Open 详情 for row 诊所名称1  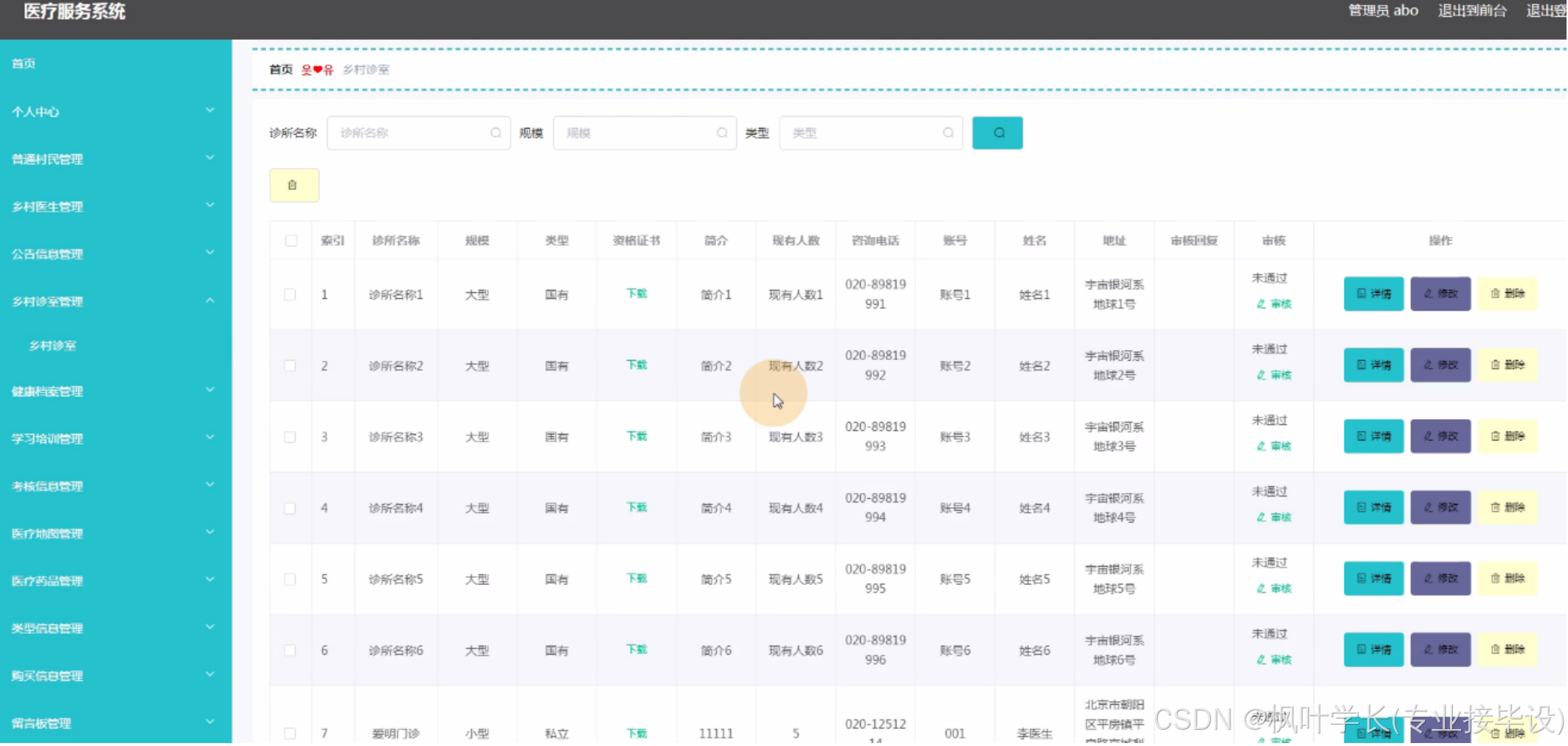1373,294
